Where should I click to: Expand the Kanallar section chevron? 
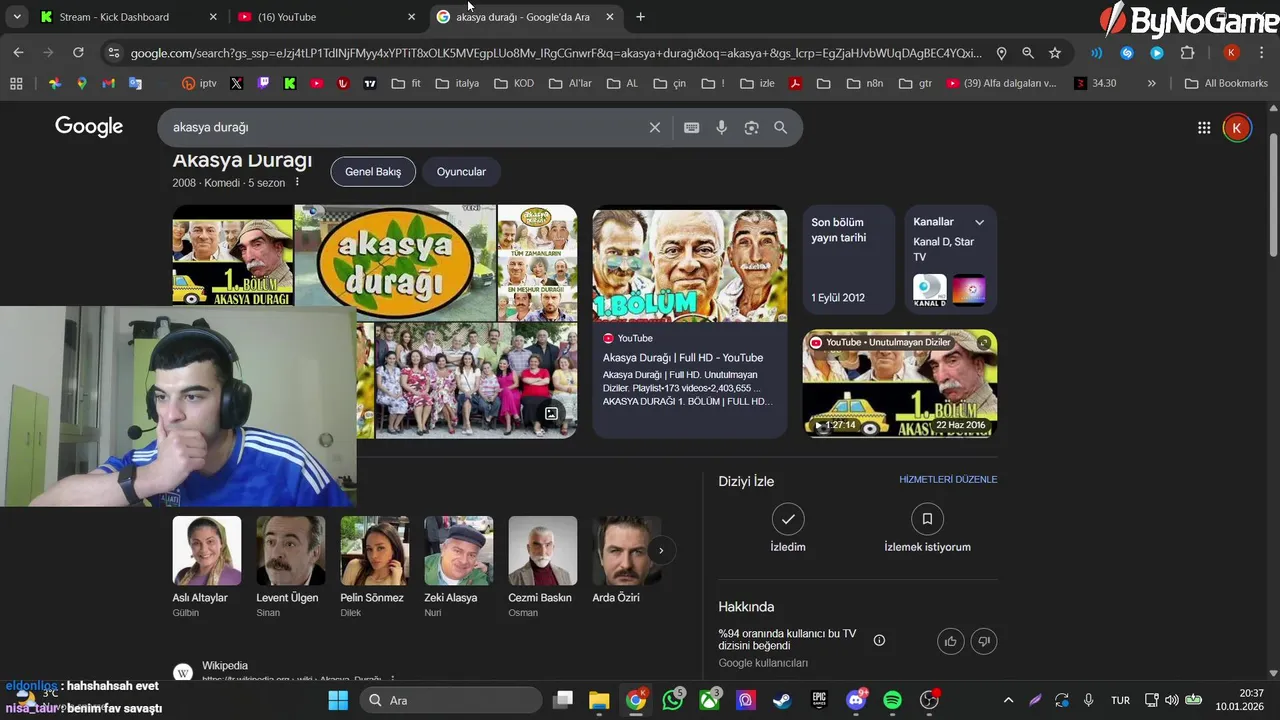pos(980,222)
